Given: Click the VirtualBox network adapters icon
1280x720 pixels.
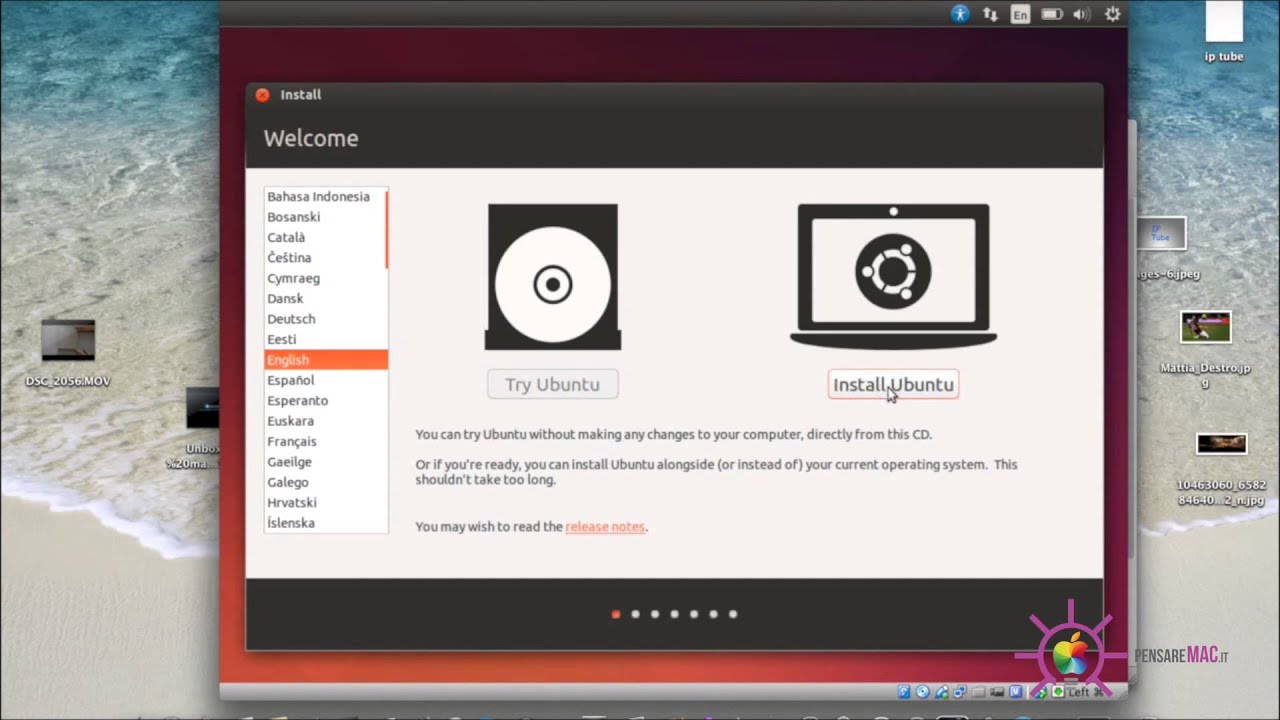Looking at the screenshot, I should coord(960,691).
